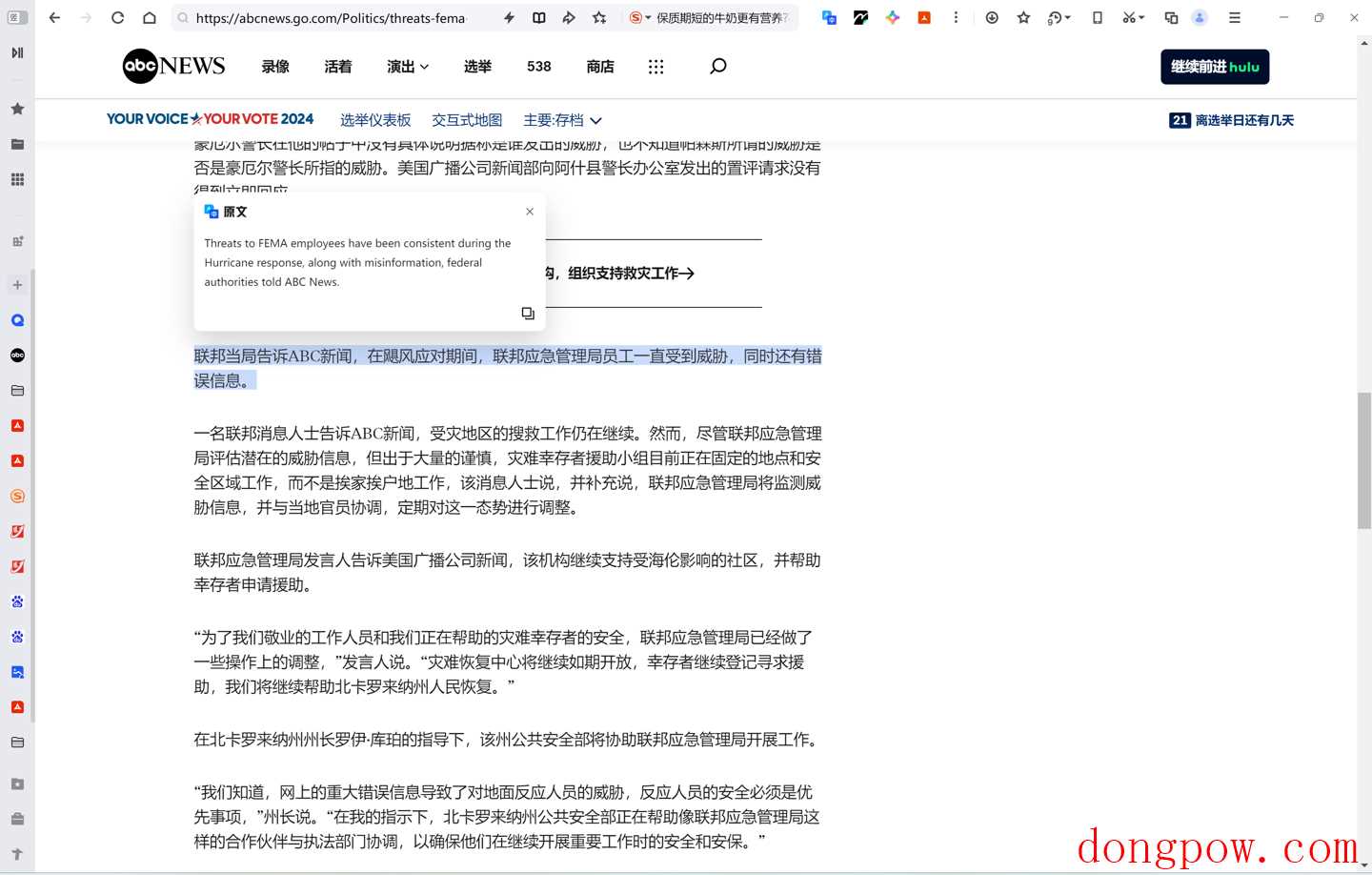Click the search box with milk query
Viewport: 1372px width, 875px height.
coord(722,17)
